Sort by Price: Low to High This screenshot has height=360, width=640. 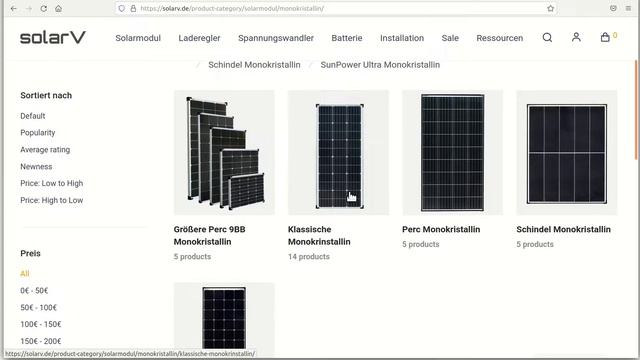tap(51, 183)
